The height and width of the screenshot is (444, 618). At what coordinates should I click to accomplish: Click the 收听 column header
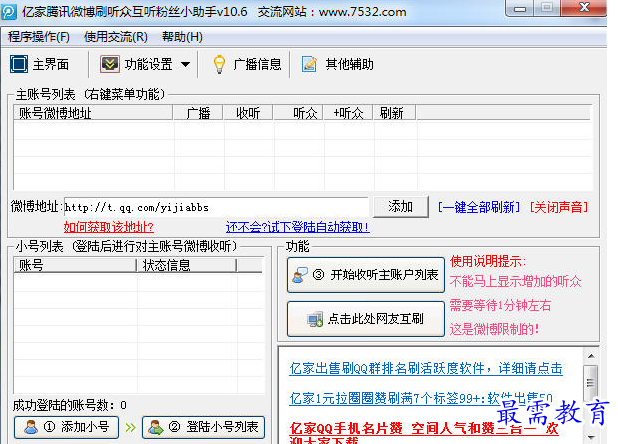[x=248, y=113]
